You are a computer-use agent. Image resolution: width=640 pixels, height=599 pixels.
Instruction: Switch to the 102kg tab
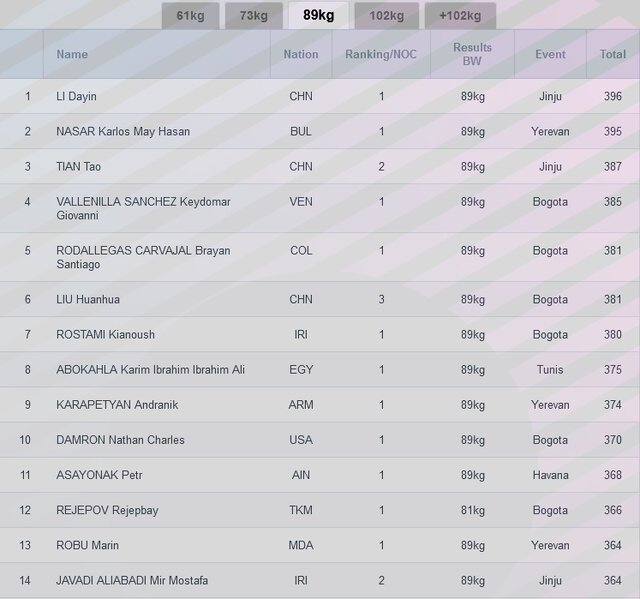pos(386,15)
